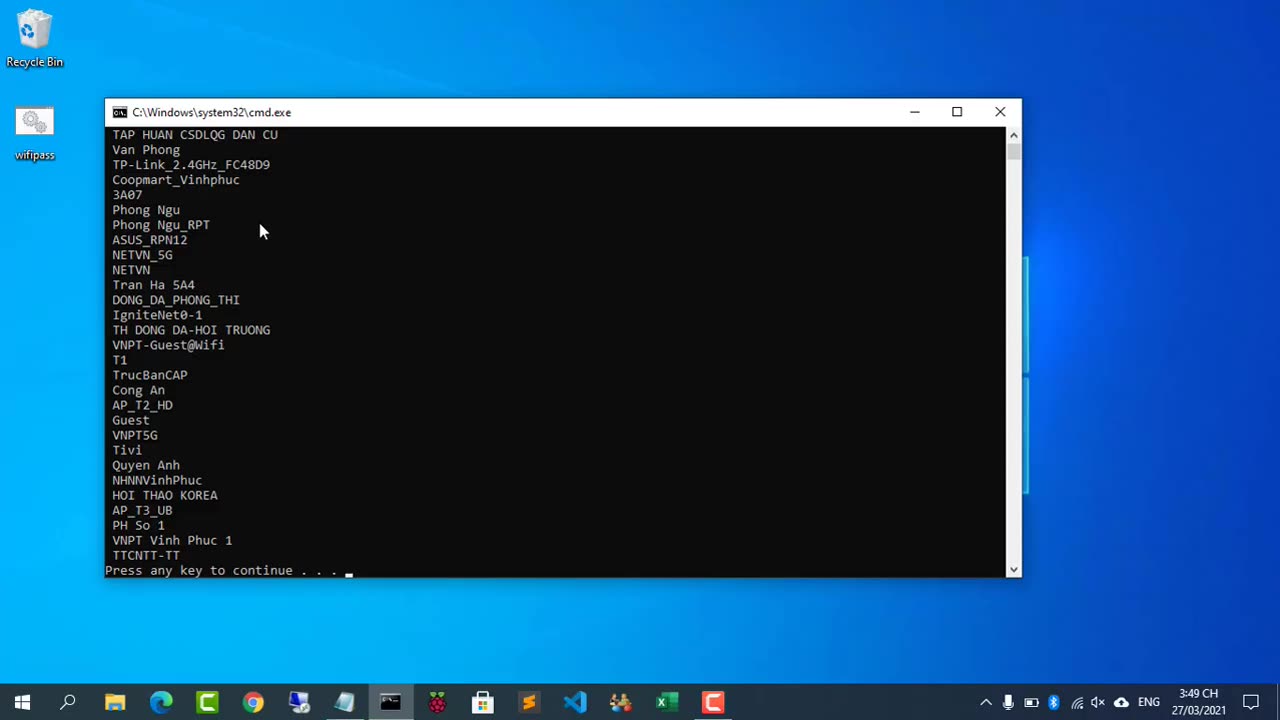This screenshot has width=1280, height=720.
Task: Open taskbar Search
Action: [68, 702]
